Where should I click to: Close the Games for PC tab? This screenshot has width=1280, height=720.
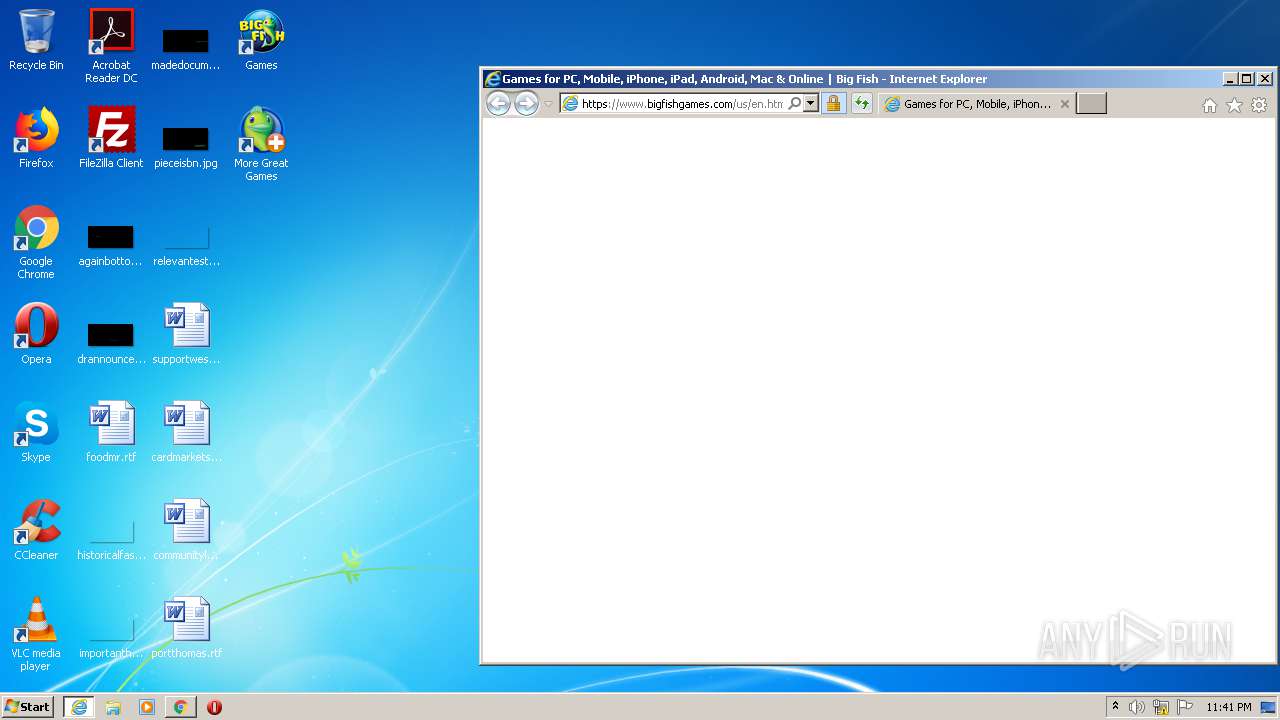(x=1064, y=104)
